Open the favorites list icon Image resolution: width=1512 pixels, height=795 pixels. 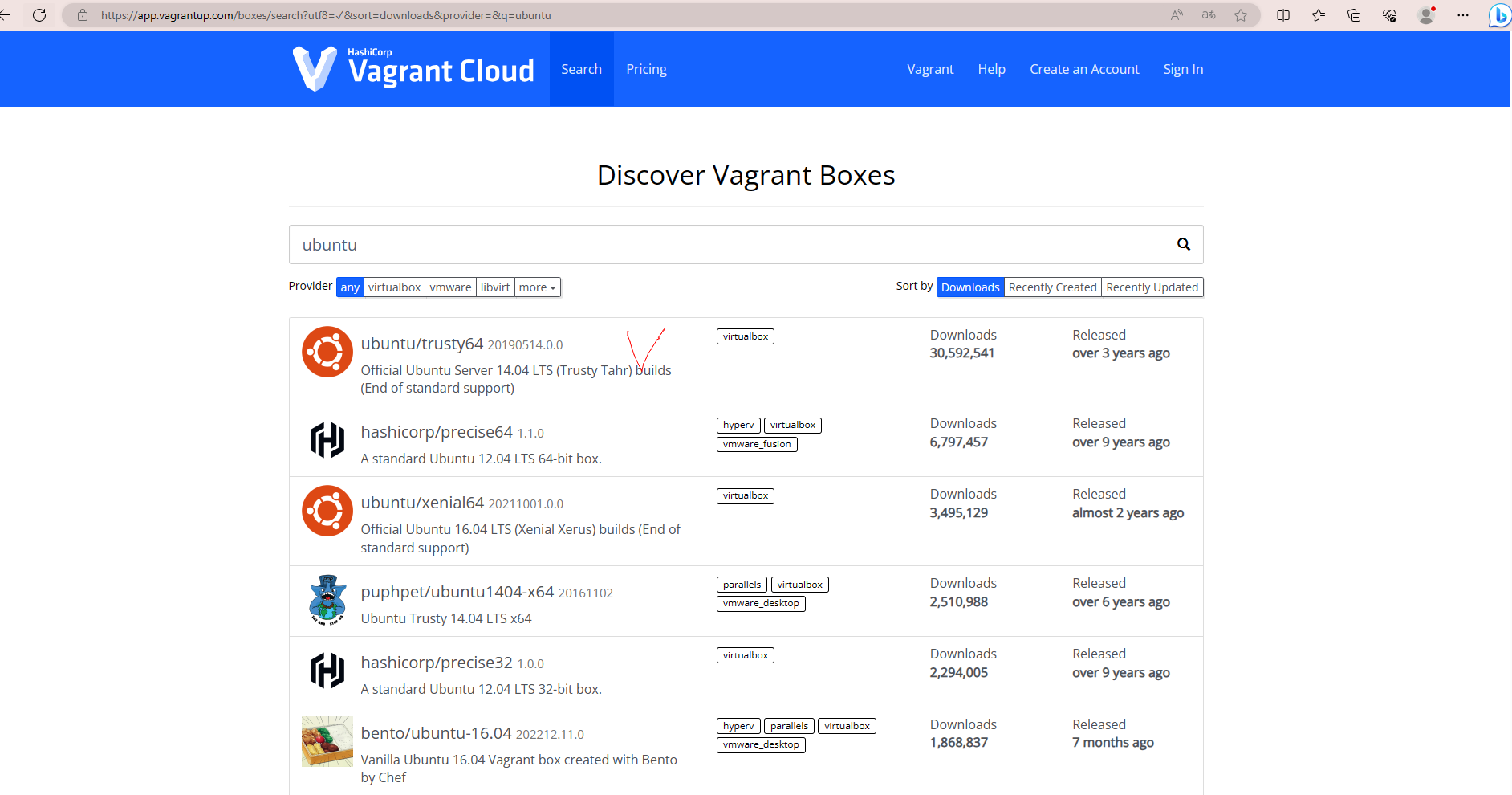pos(1319,15)
